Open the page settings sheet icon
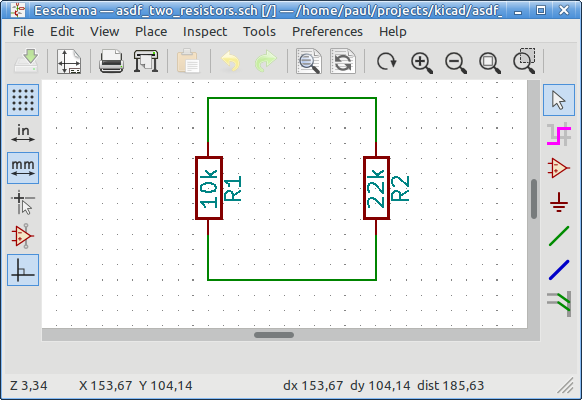The width and height of the screenshot is (582, 400). coord(69,61)
